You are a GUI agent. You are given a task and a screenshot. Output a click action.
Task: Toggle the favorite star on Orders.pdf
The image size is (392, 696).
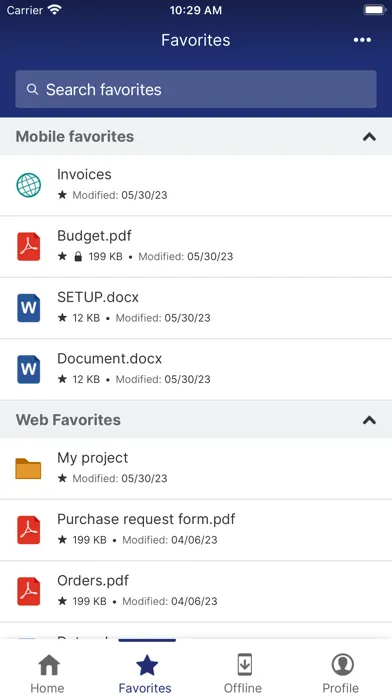tap(63, 601)
